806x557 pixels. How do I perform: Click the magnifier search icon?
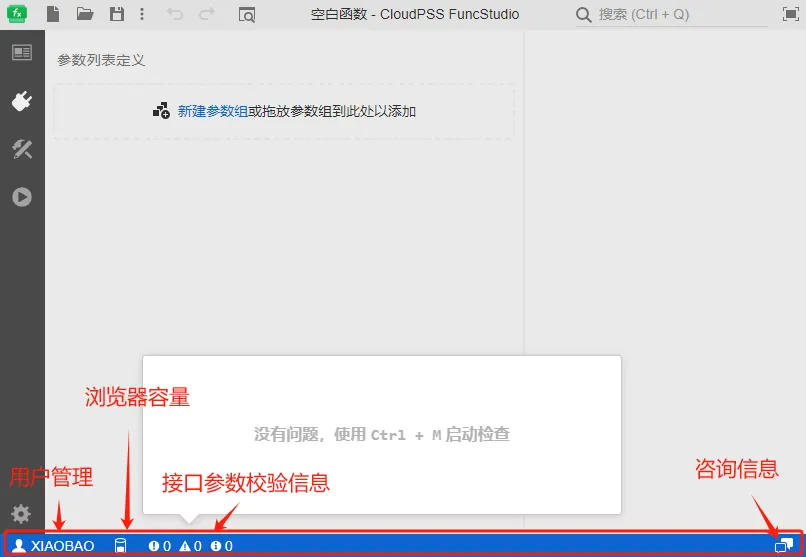(583, 14)
